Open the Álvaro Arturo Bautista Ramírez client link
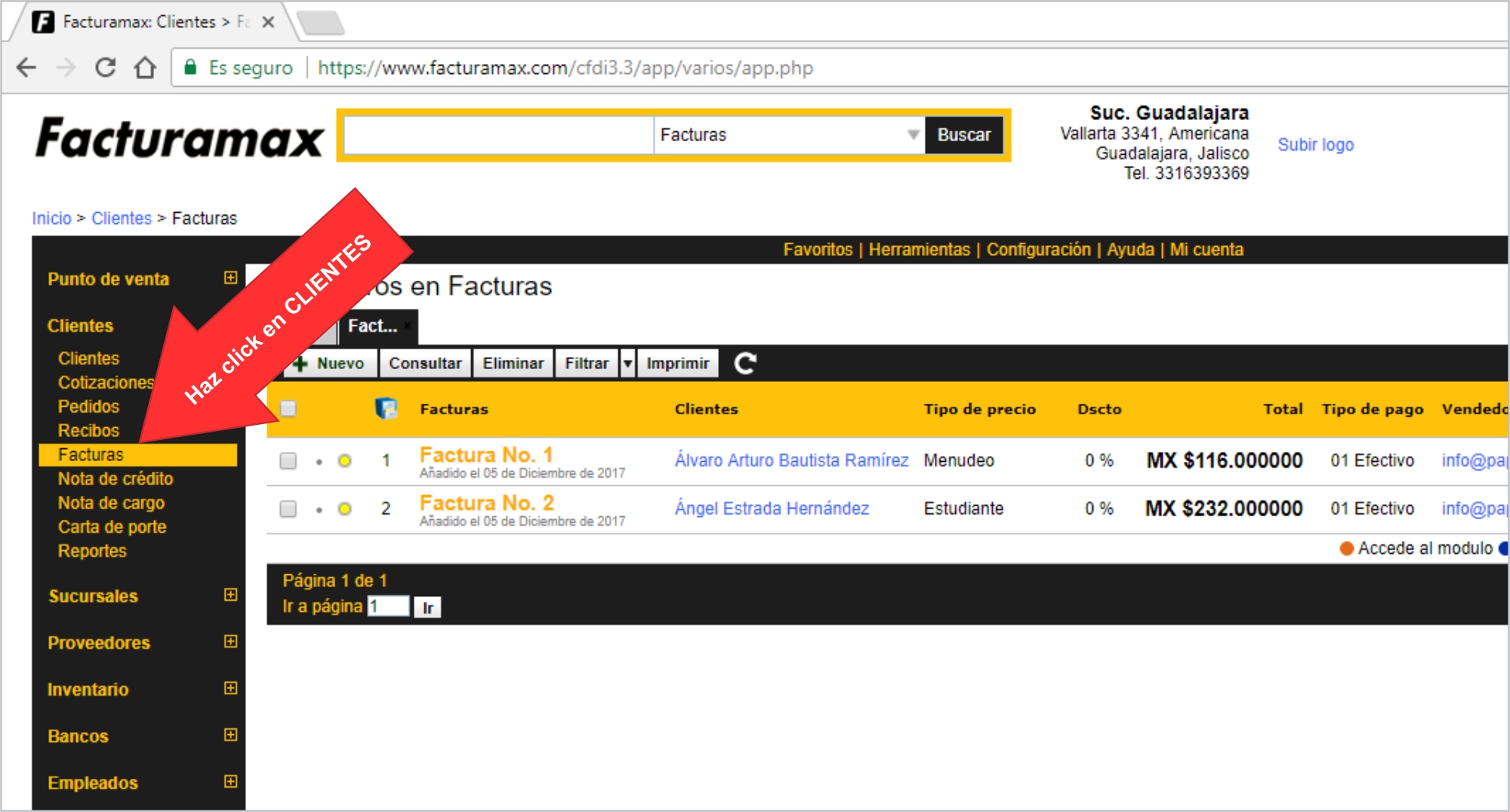This screenshot has height=812, width=1510. coord(791,460)
